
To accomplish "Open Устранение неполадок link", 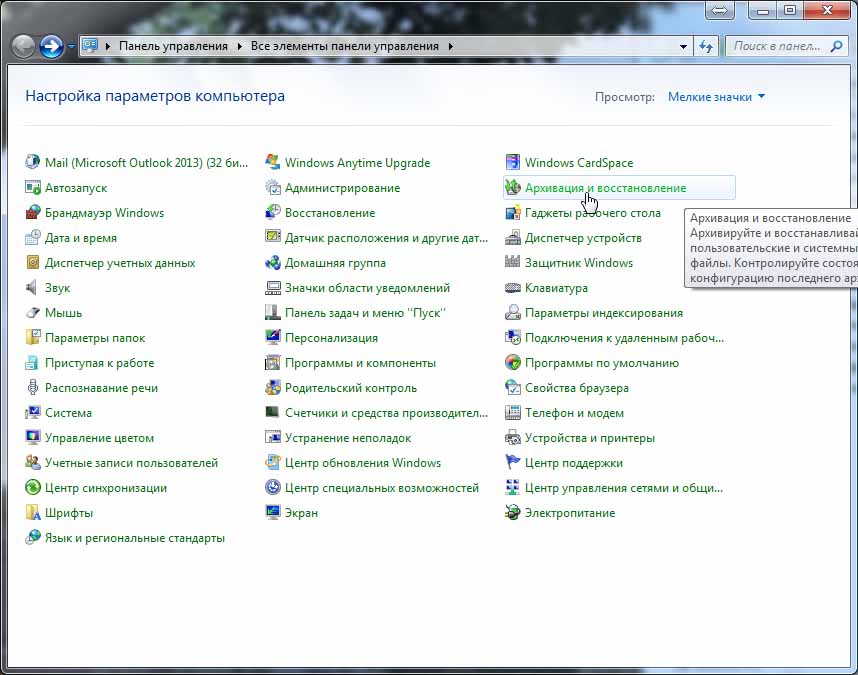I will click(x=347, y=438).
